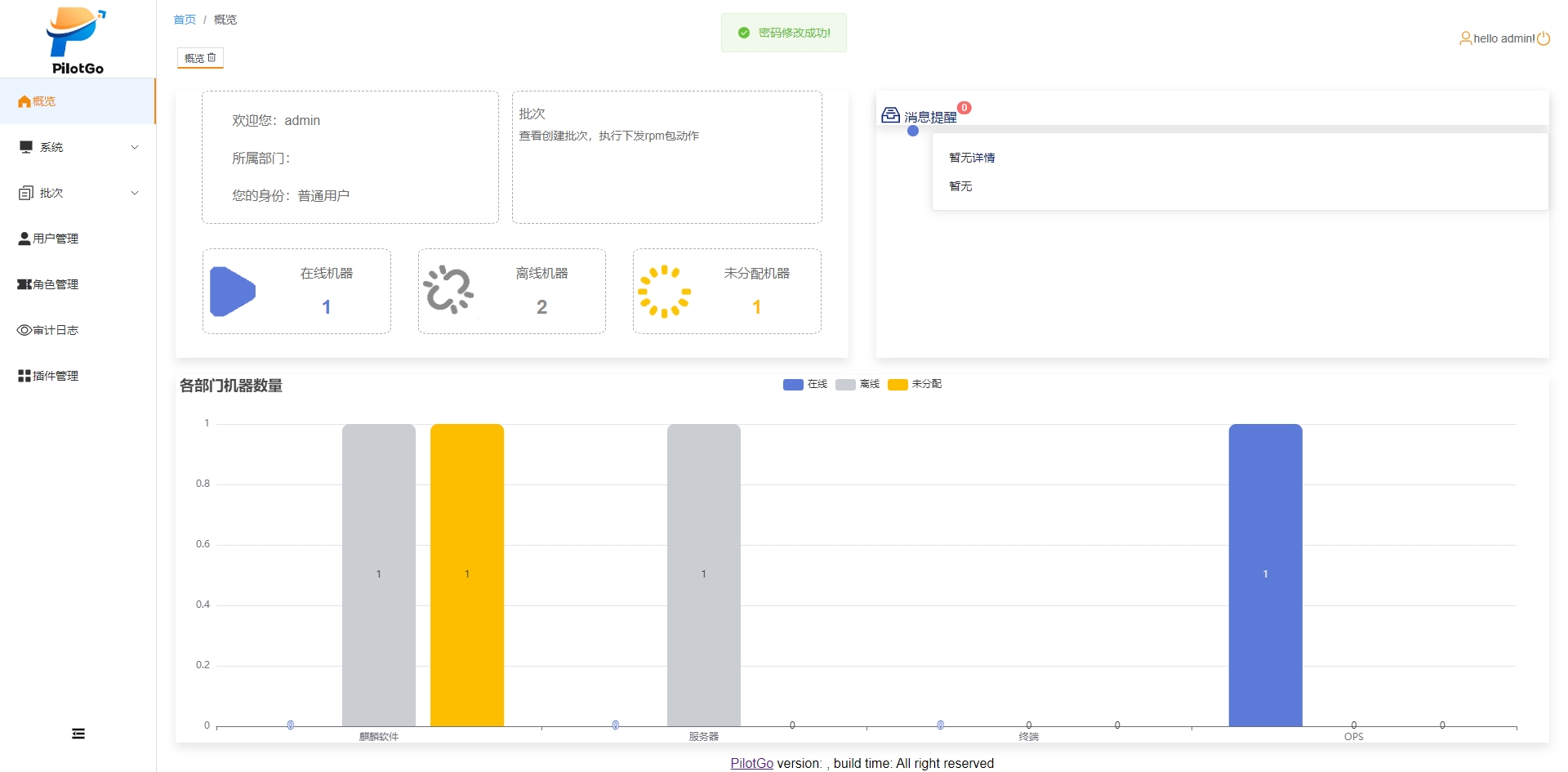The width and height of the screenshot is (1568, 772).
Task: Click the unassigned machines spinner icon
Action: (664, 292)
